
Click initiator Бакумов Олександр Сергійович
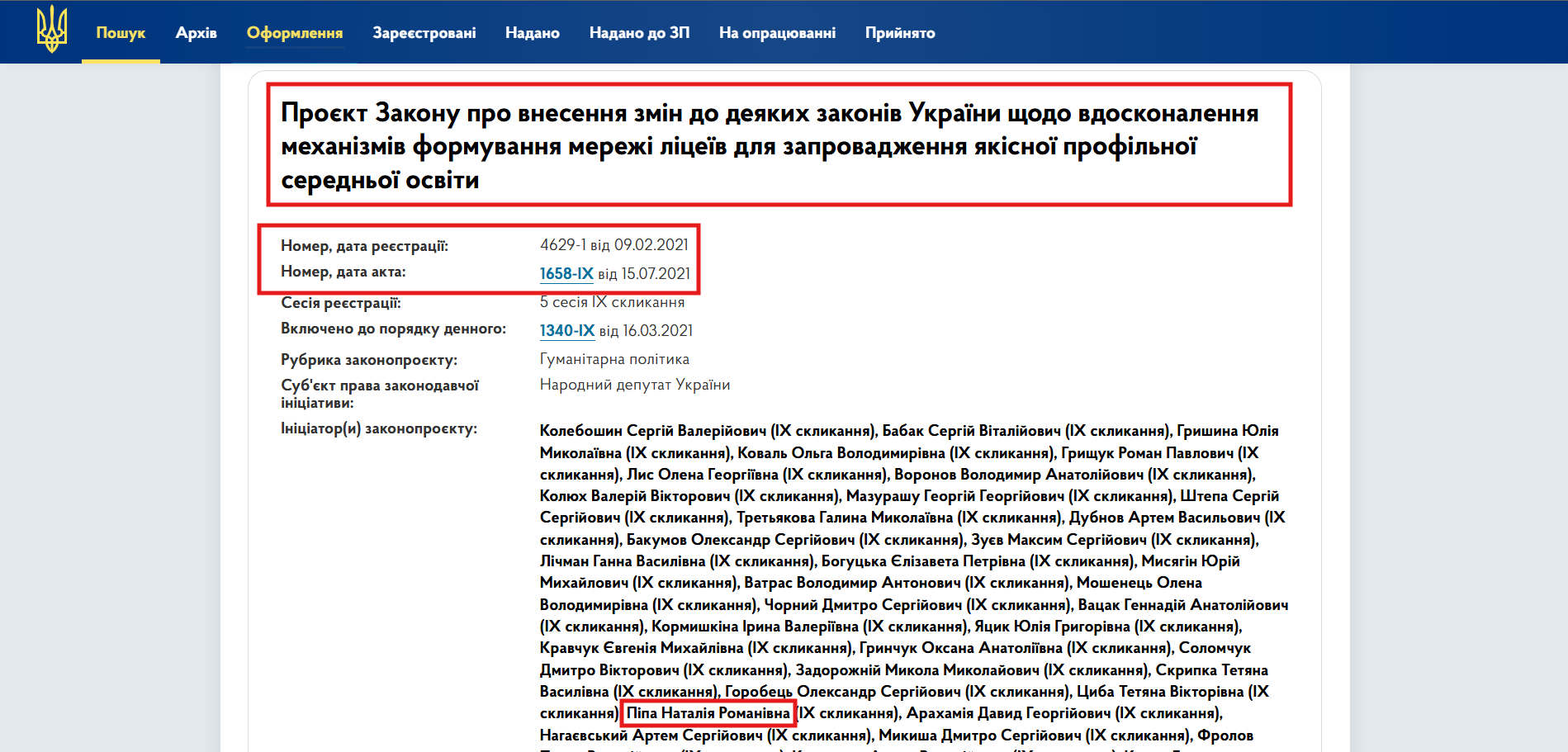tap(741, 540)
